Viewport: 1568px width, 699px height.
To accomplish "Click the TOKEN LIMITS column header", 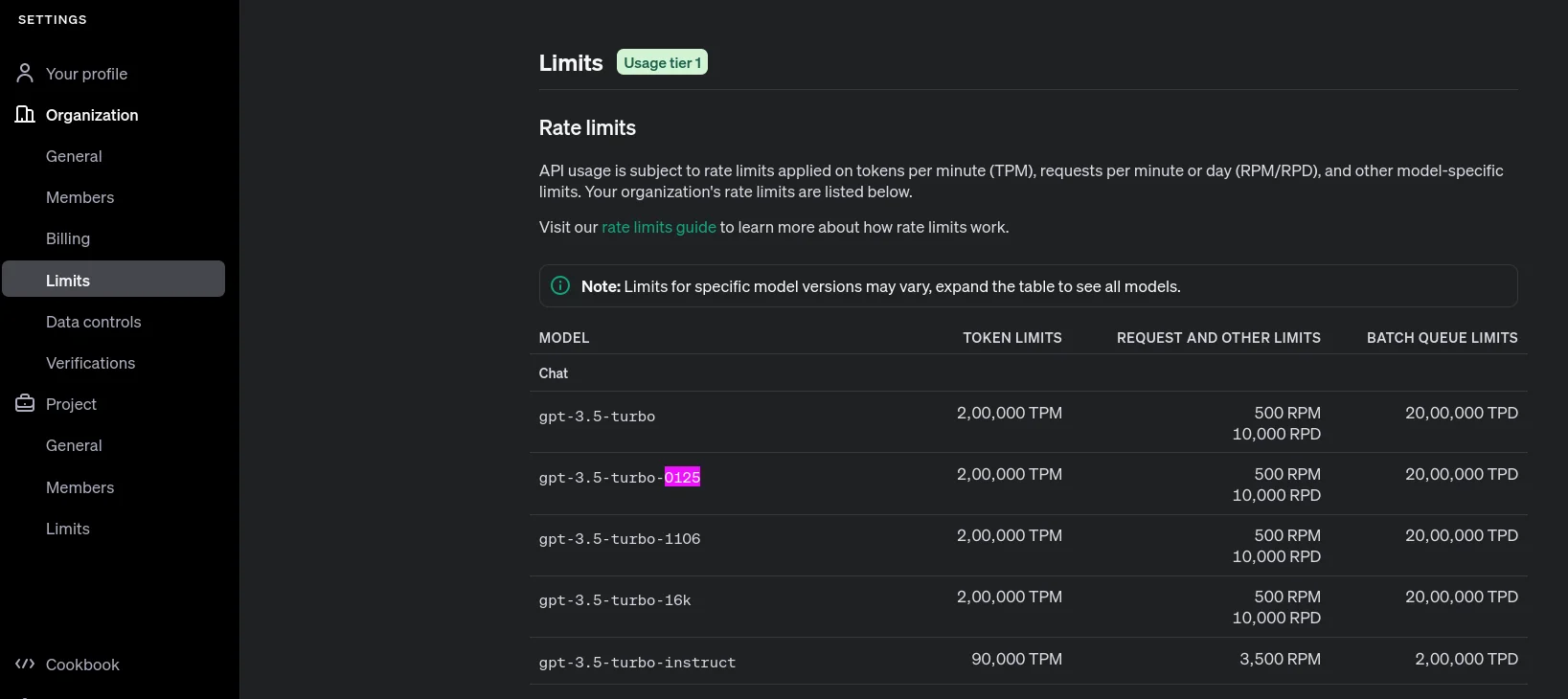I will click(1012, 338).
